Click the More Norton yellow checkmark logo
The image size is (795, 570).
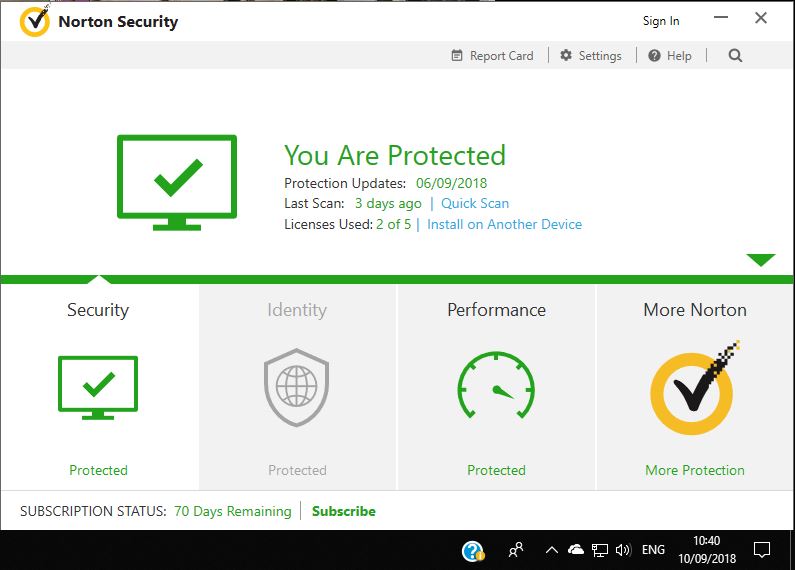pyautogui.click(x=695, y=388)
